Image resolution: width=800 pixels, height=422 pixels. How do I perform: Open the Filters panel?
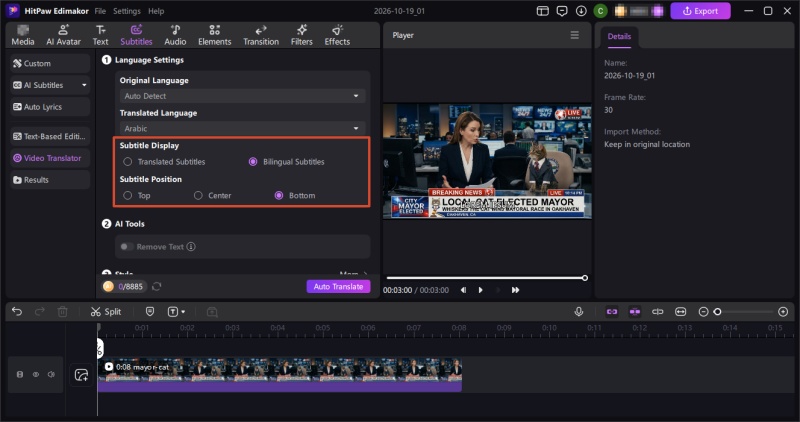coord(302,35)
